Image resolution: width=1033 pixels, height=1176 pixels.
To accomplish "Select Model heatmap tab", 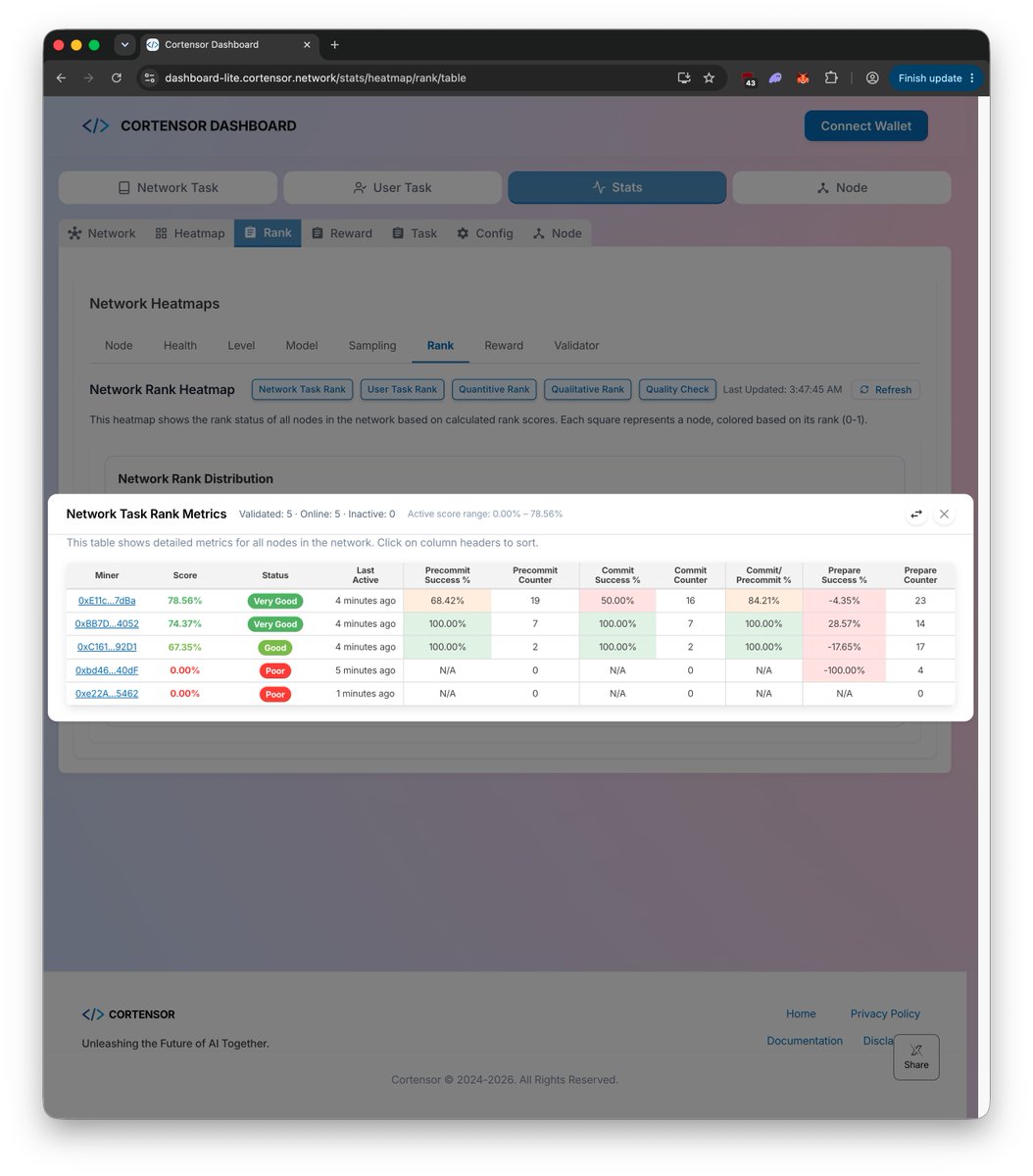I will pyautogui.click(x=302, y=345).
